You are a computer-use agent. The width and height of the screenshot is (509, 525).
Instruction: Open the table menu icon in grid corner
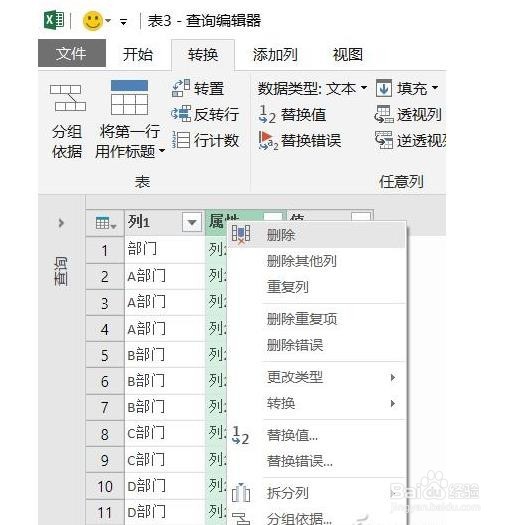[105, 223]
